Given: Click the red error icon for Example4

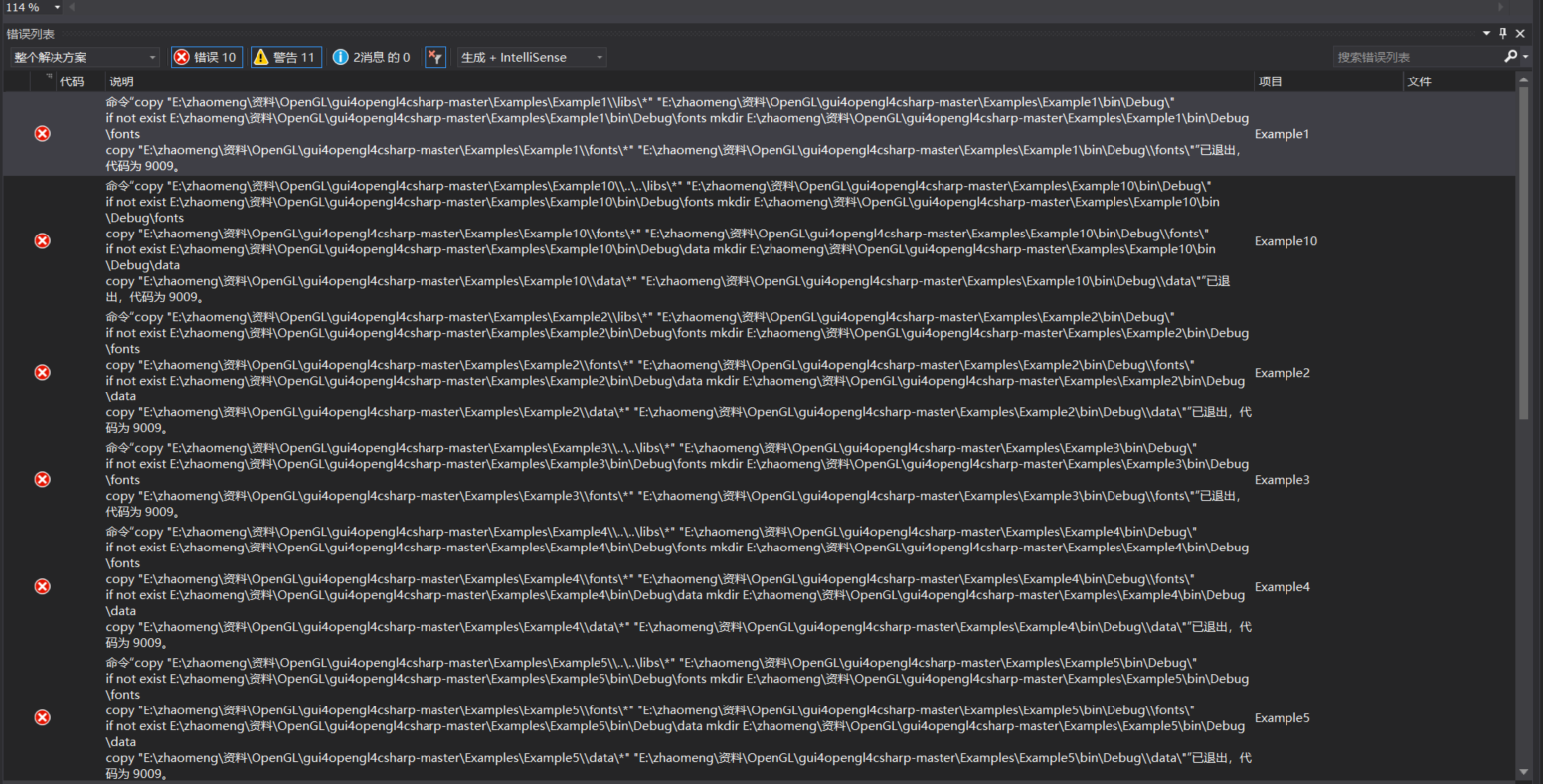Looking at the screenshot, I should point(42,586).
